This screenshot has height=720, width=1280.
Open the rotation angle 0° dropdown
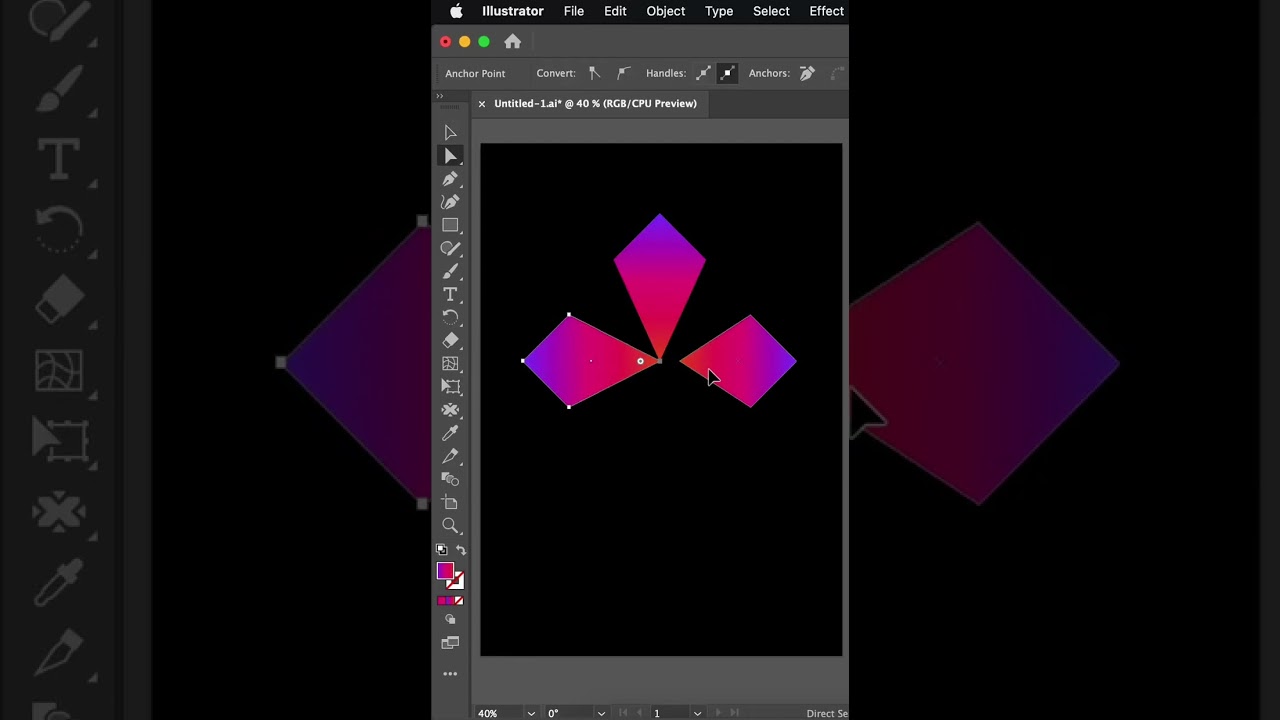point(601,713)
